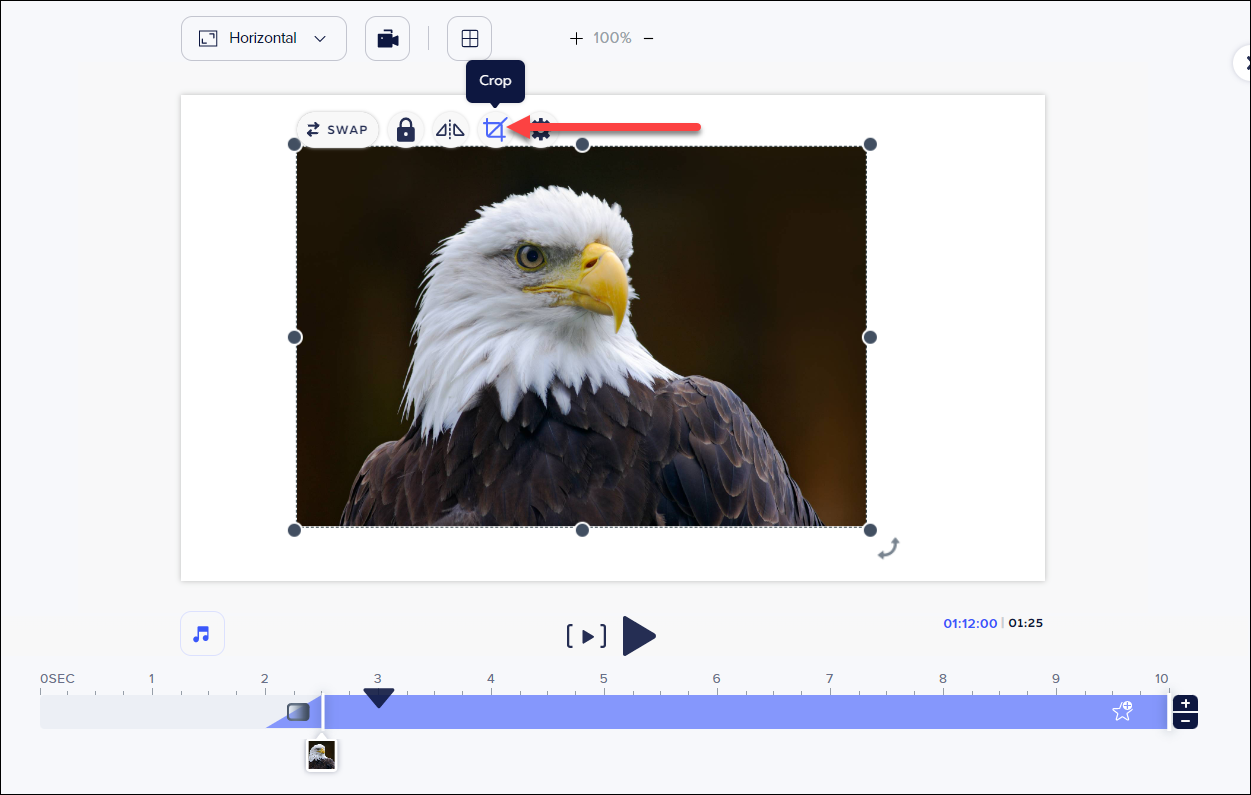
Task: Click the eagle thumbnail below the timeline
Action: coord(321,756)
